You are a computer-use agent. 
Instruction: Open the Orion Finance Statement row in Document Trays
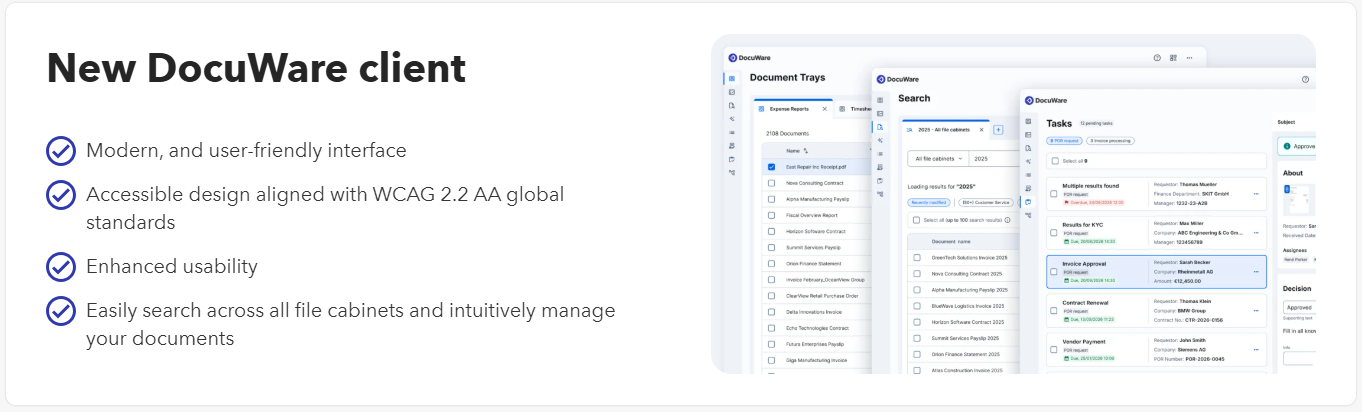816,264
